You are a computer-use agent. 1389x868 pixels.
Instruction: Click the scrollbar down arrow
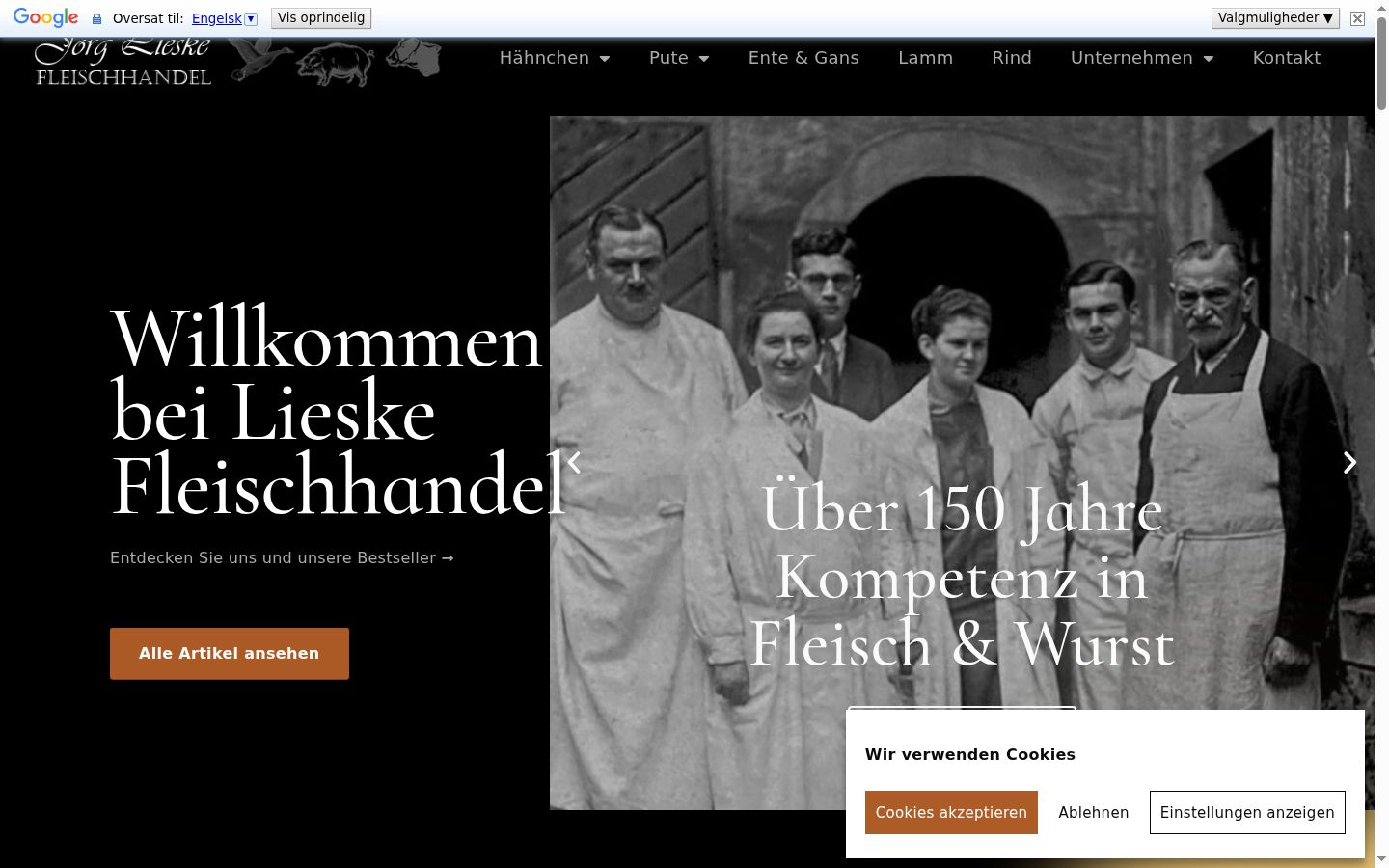point(1381,859)
